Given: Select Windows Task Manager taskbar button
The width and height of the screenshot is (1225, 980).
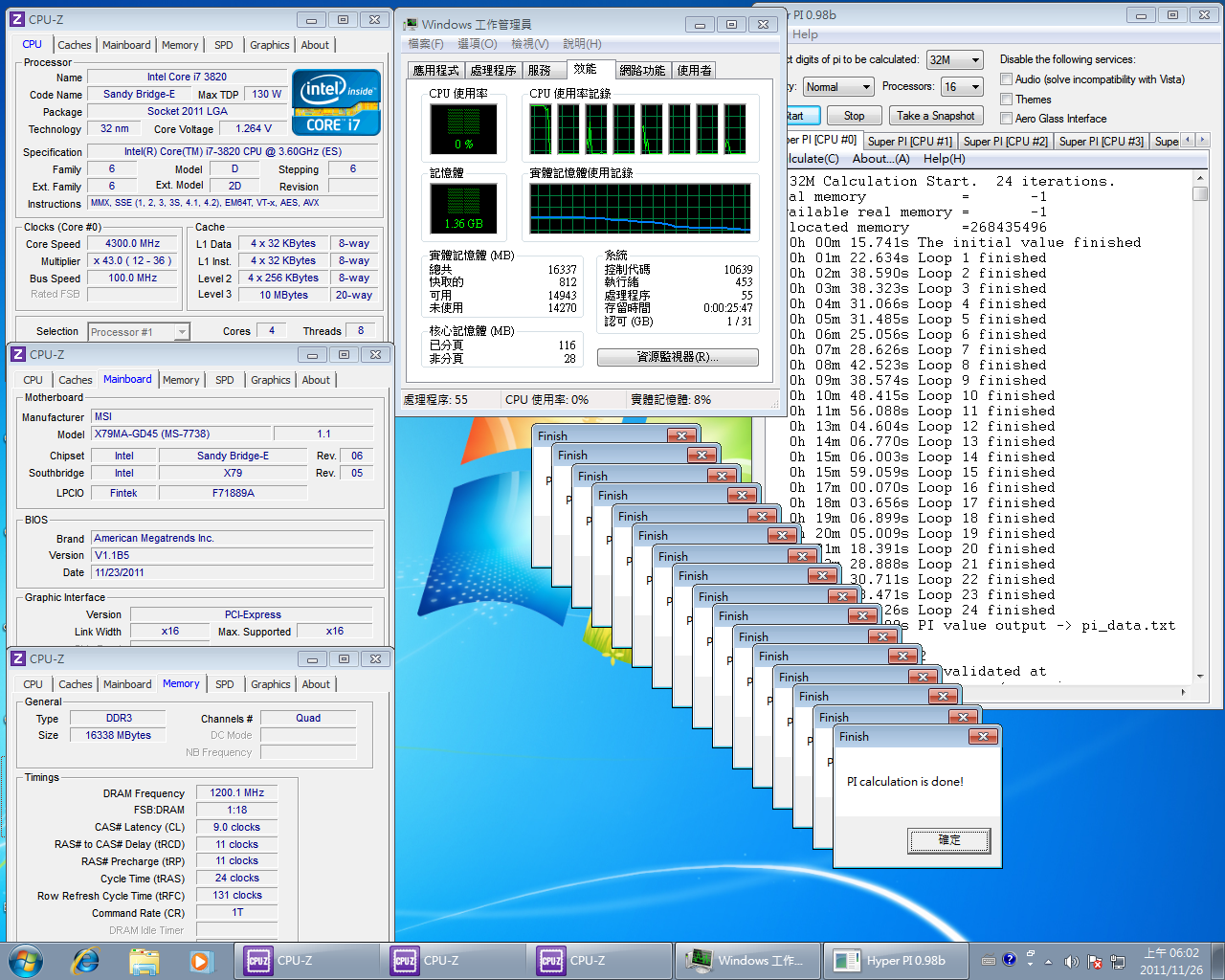Looking at the screenshot, I should coord(746,960).
